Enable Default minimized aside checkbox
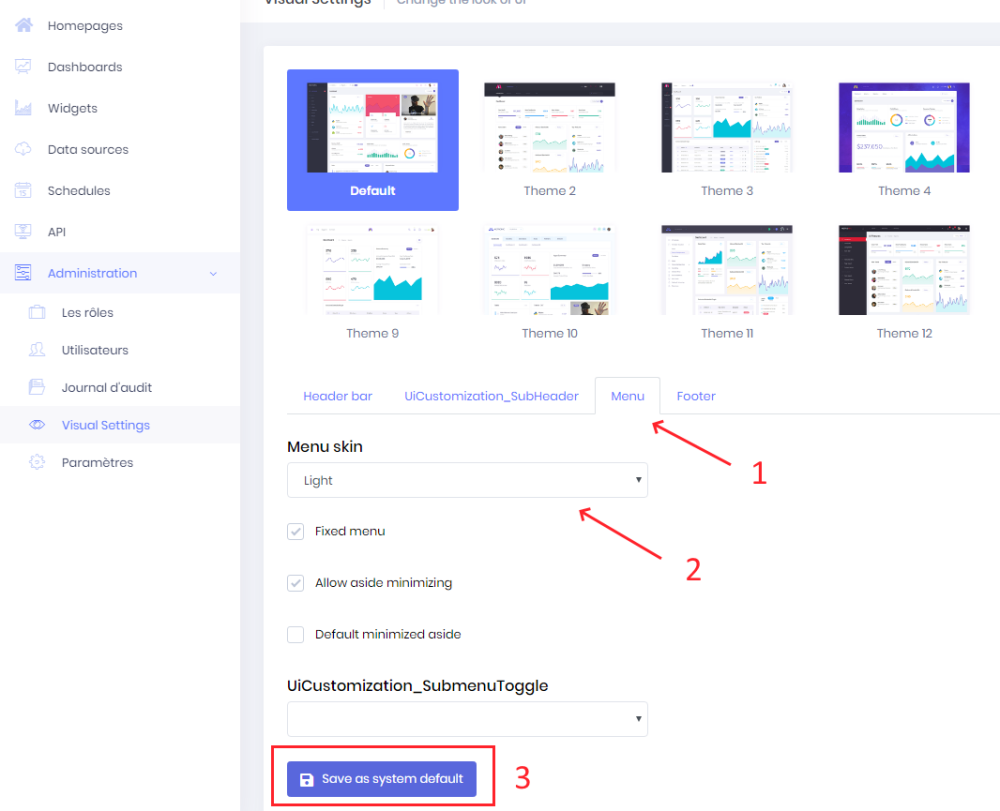Screen dimensions: 1000x811 point(295,634)
